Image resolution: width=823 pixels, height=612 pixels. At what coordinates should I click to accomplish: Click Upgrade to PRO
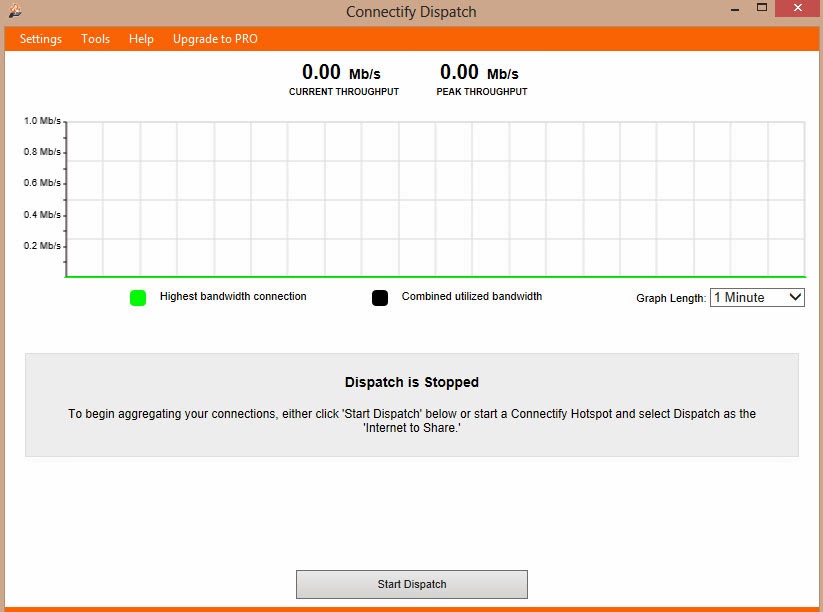pos(215,39)
